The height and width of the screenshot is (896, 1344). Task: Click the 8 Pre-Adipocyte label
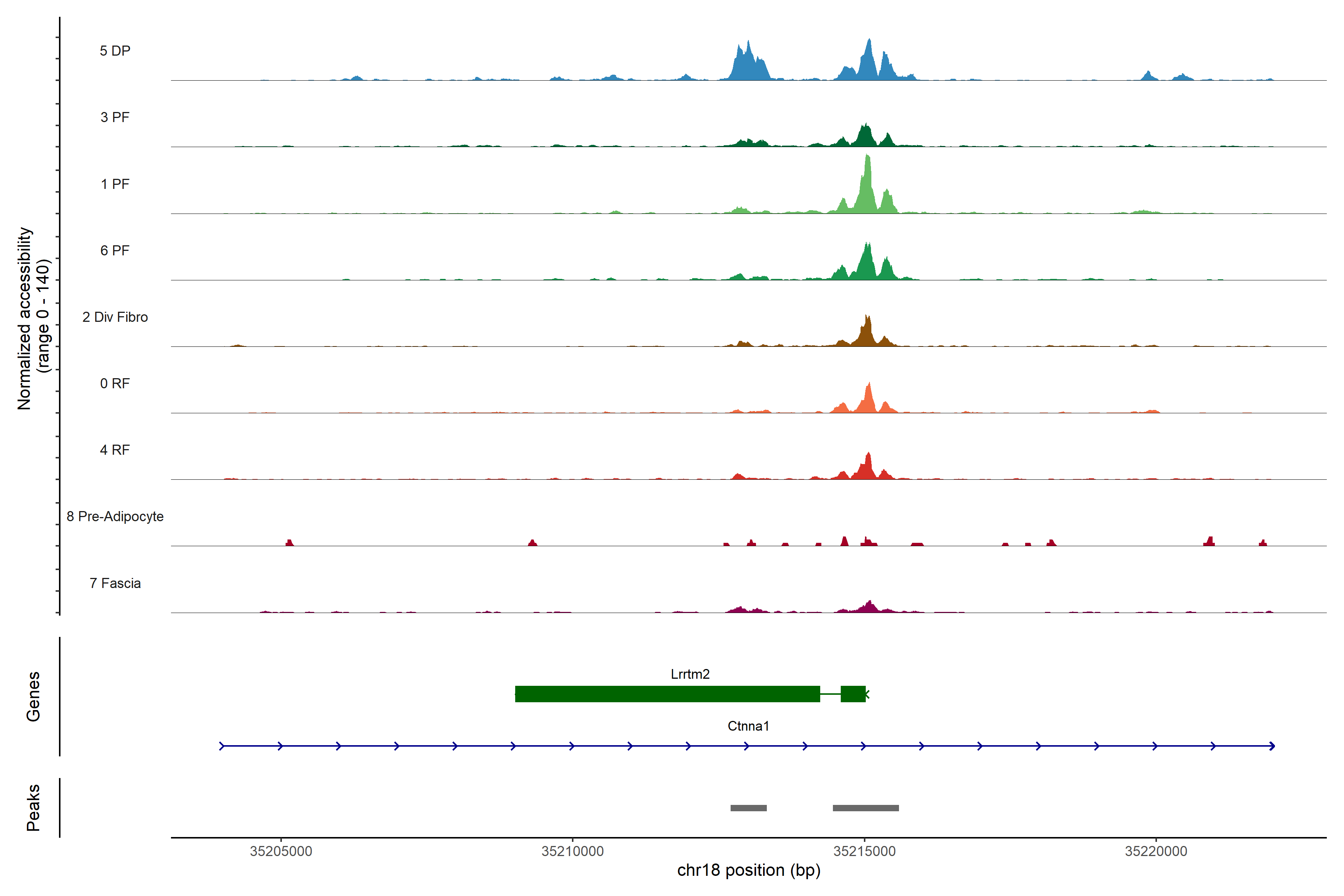click(115, 517)
